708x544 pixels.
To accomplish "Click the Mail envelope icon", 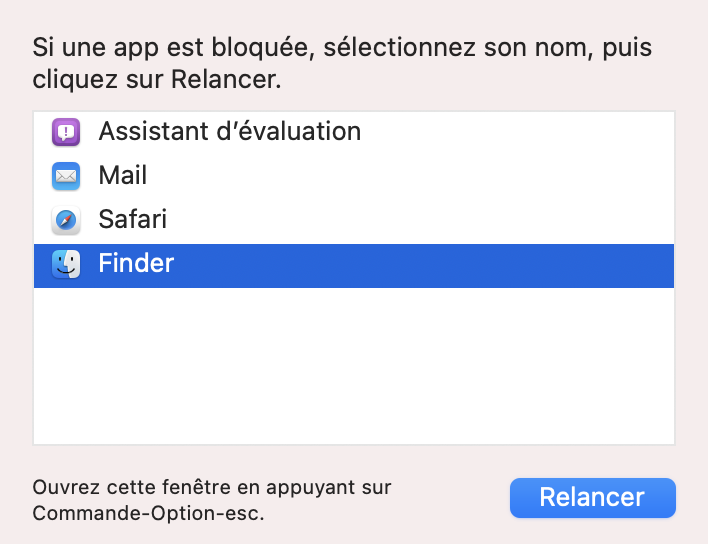I will (66, 176).
